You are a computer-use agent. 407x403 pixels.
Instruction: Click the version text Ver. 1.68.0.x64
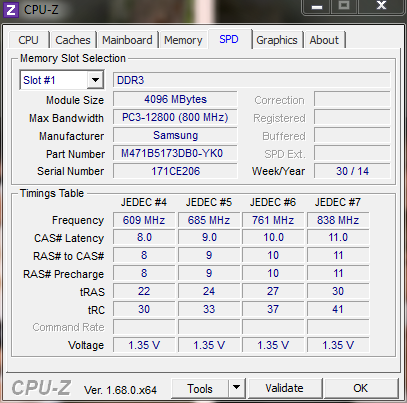(120, 390)
